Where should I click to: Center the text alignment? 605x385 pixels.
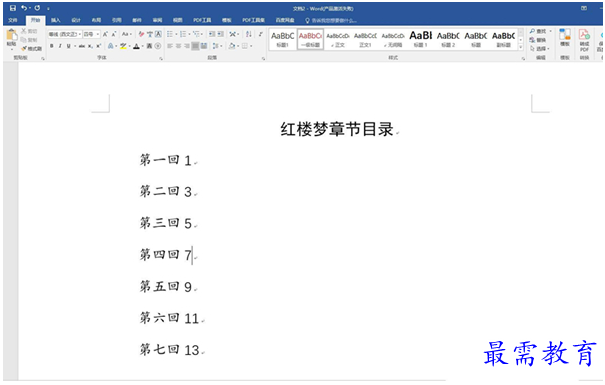point(178,46)
